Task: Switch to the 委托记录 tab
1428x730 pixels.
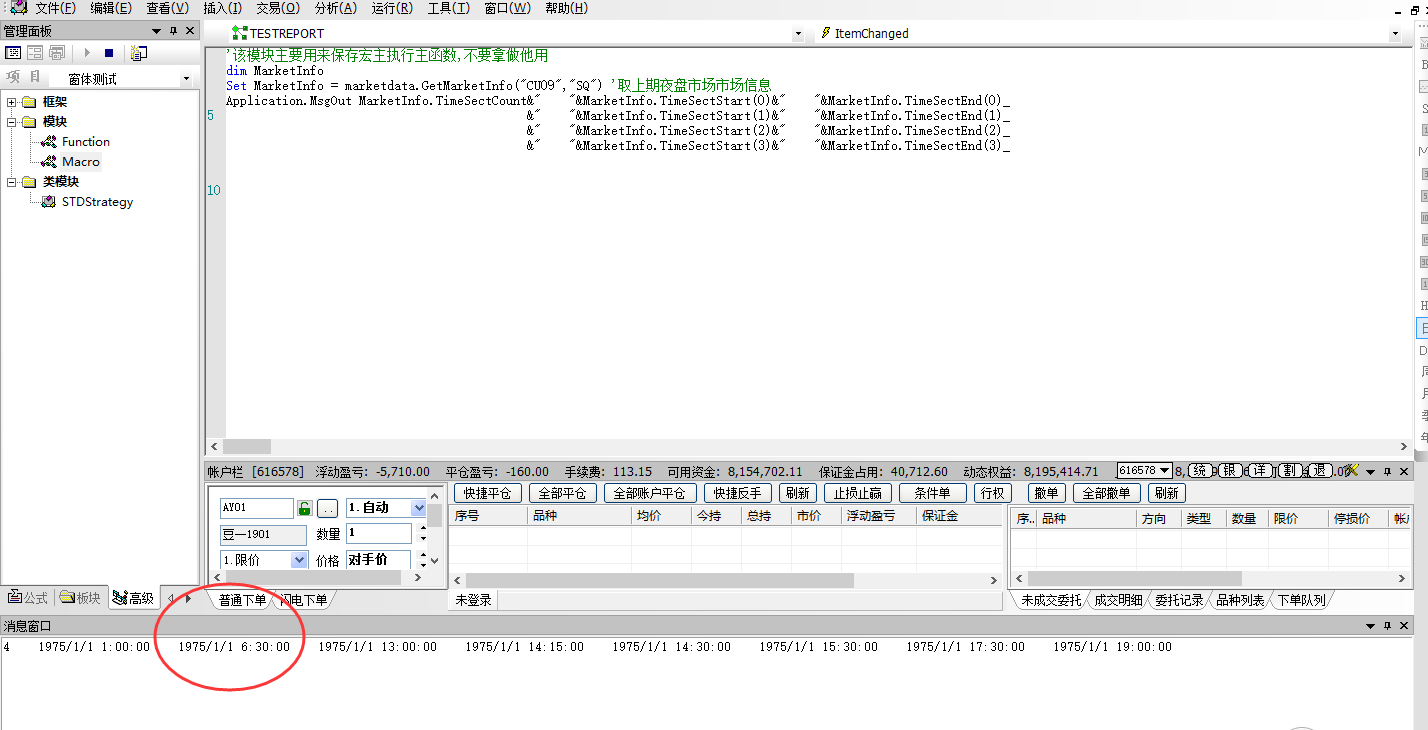Action: point(1179,600)
